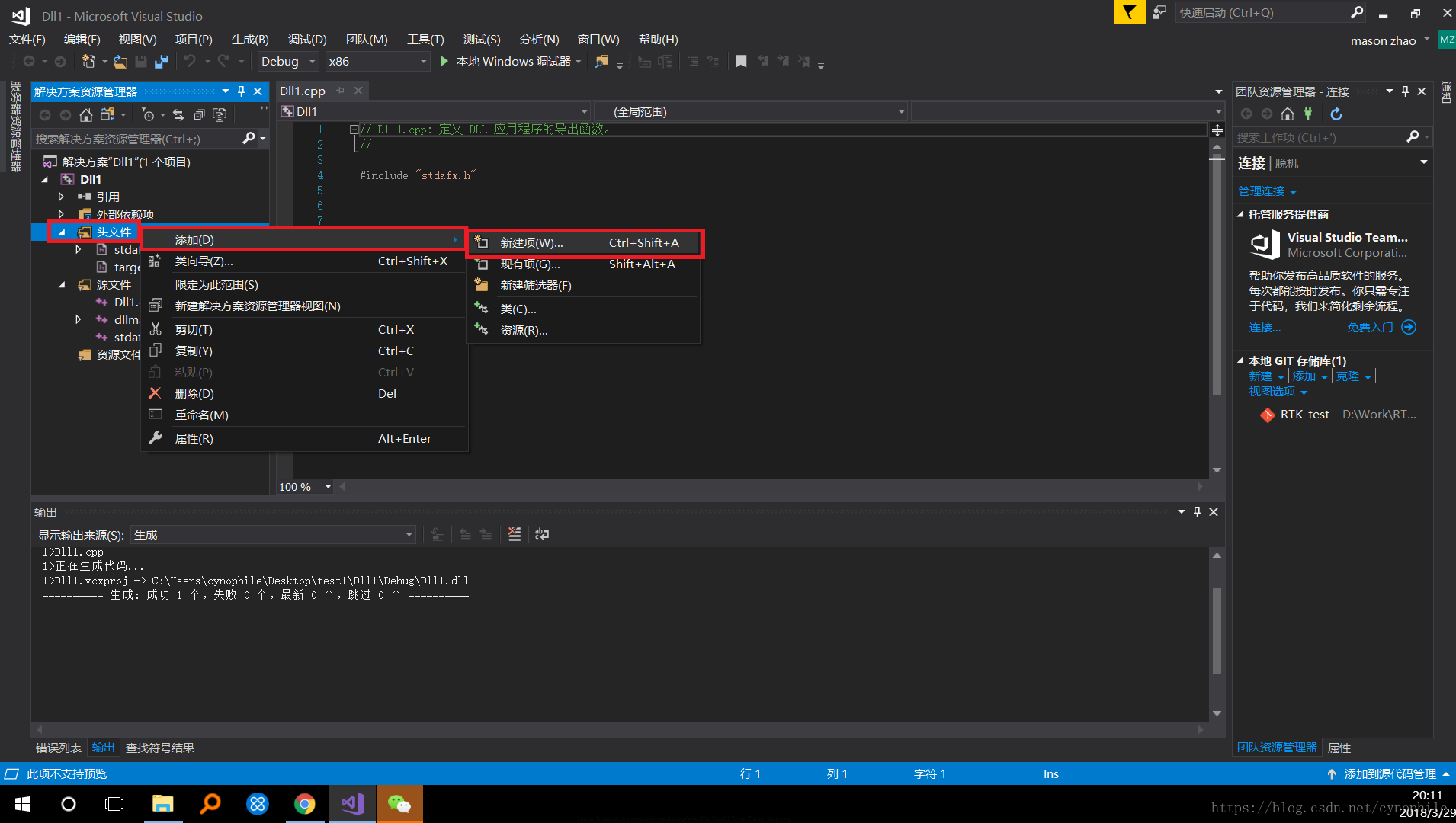Open the 调试(D) debug menu
The height and width of the screenshot is (823, 1456).
(x=307, y=39)
